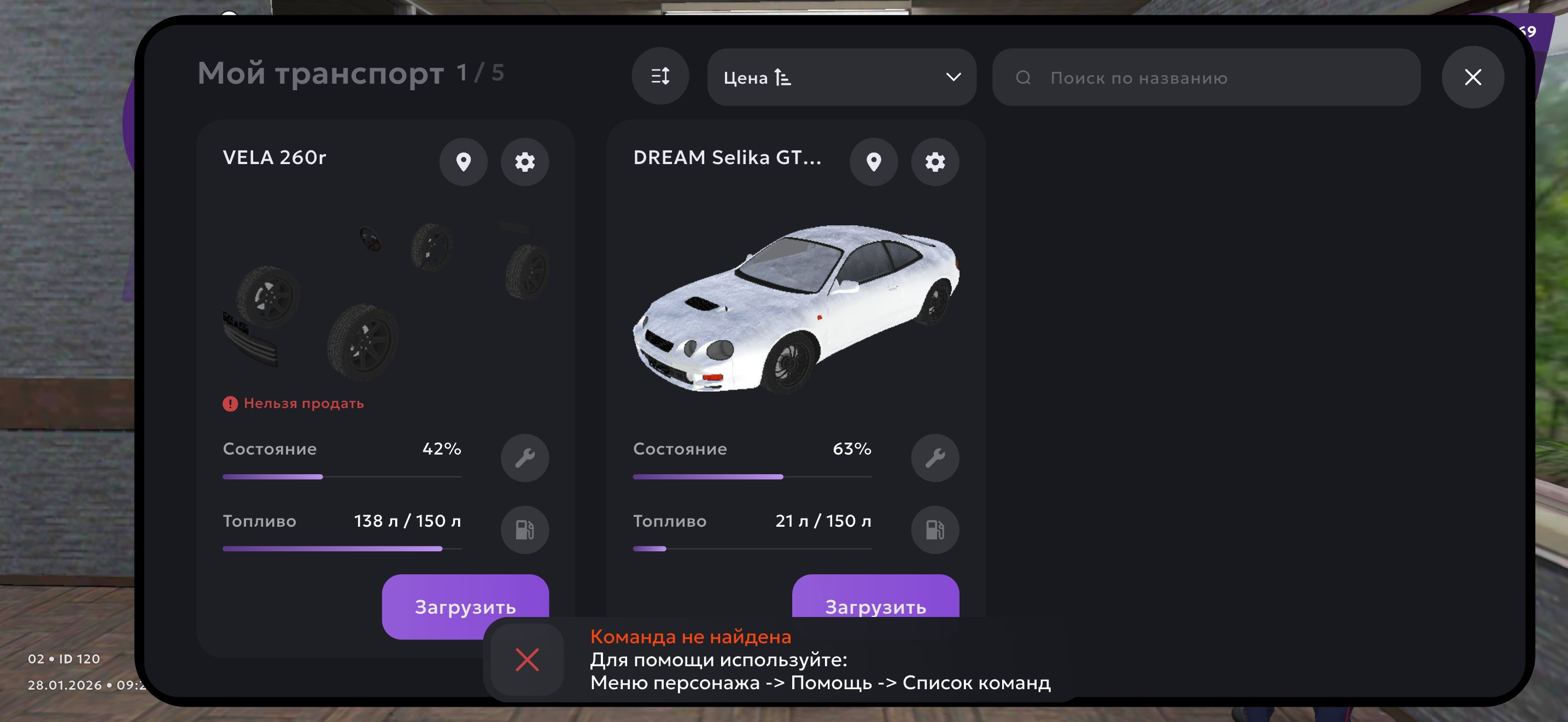Show DREAM Selika location pin
The height and width of the screenshot is (722, 1568).
(x=874, y=162)
